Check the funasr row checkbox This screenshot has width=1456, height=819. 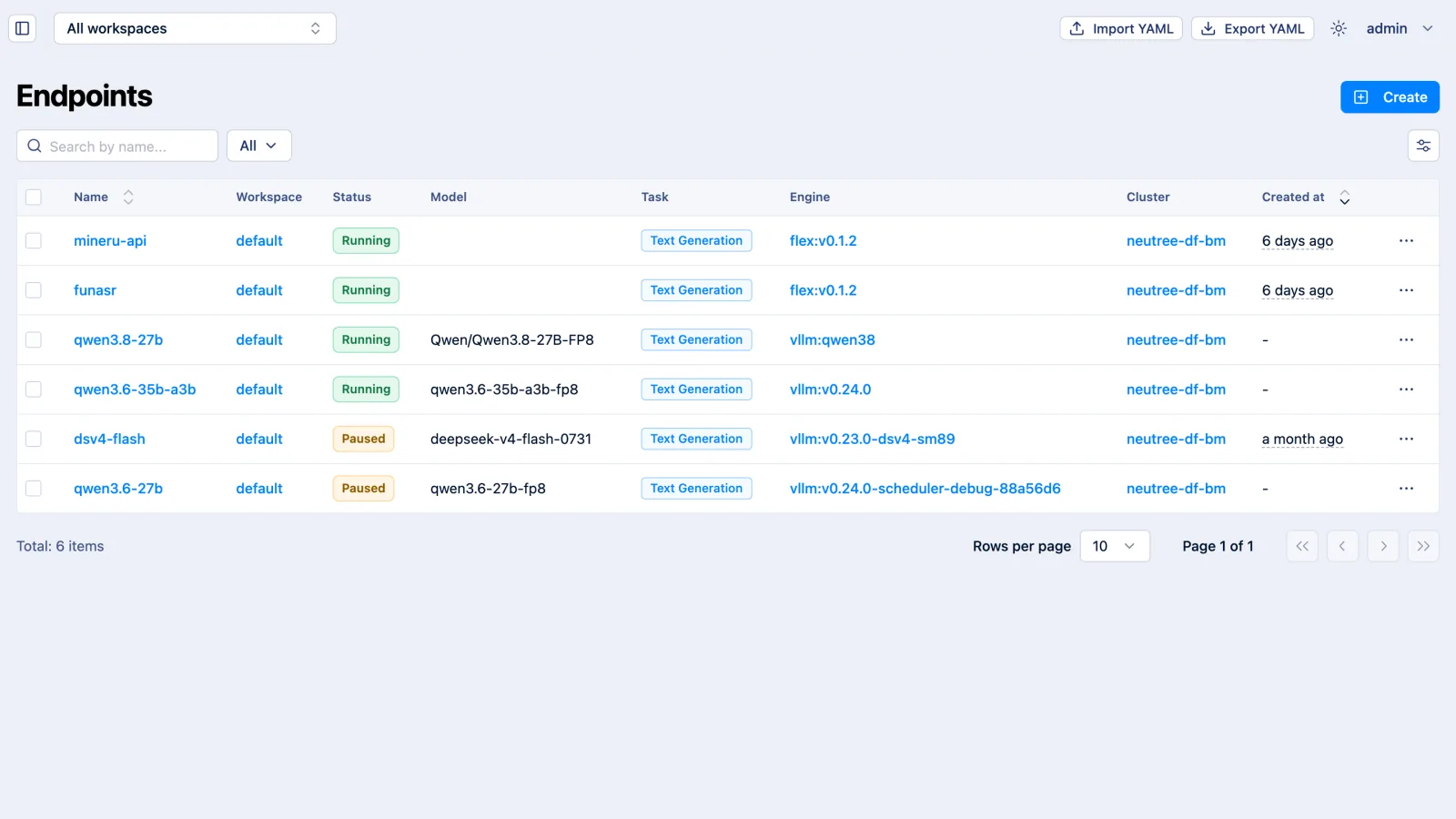(34, 290)
